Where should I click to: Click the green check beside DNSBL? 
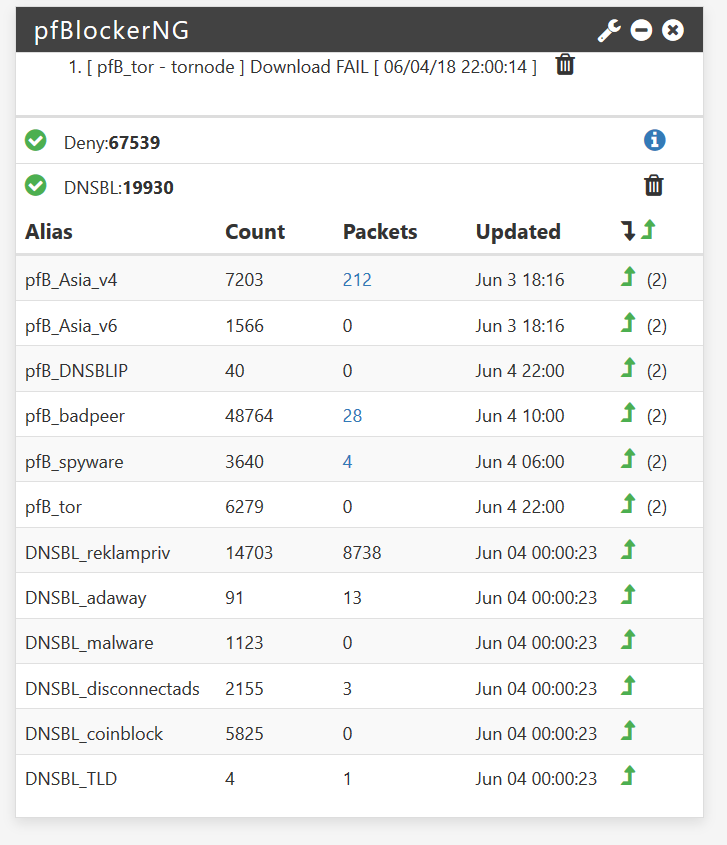tap(36, 185)
